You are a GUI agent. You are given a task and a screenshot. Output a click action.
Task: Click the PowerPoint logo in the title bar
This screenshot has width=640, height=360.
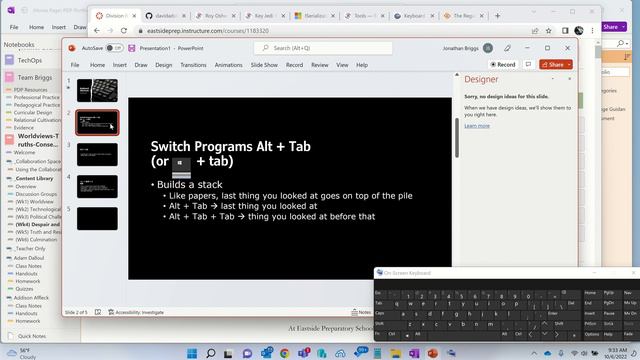tap(72, 48)
